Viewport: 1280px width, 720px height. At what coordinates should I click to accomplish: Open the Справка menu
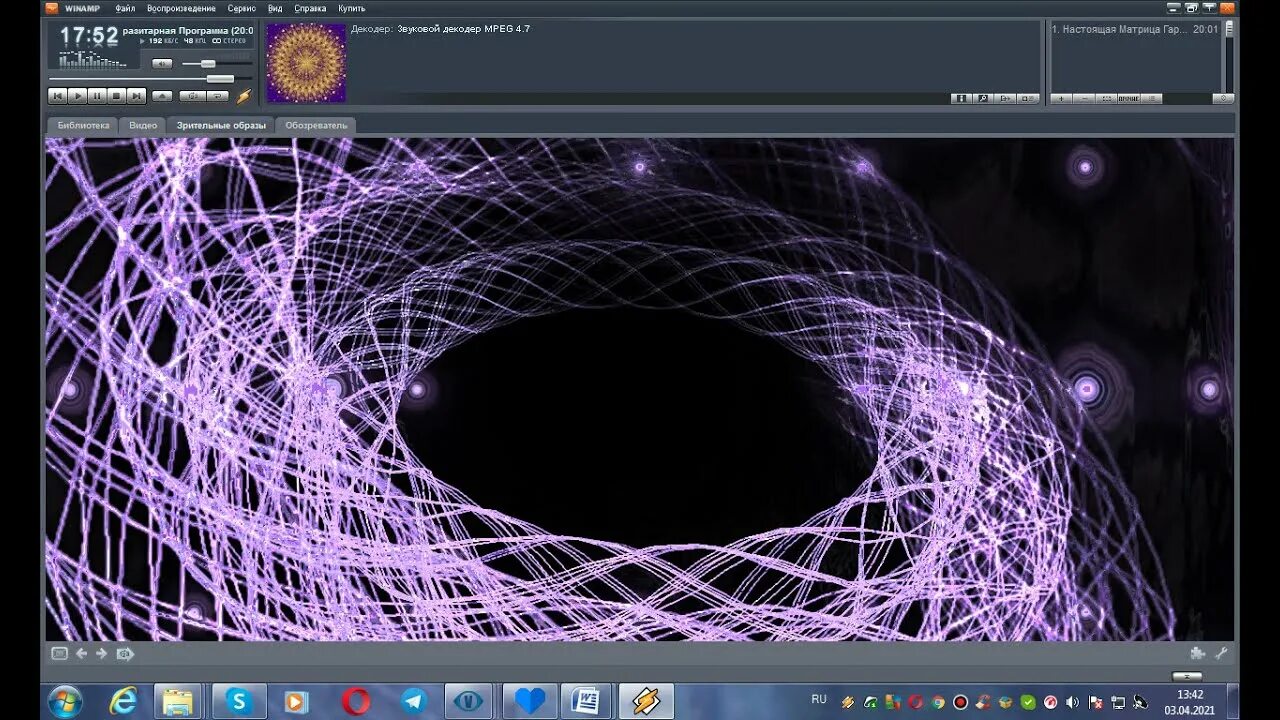click(310, 8)
